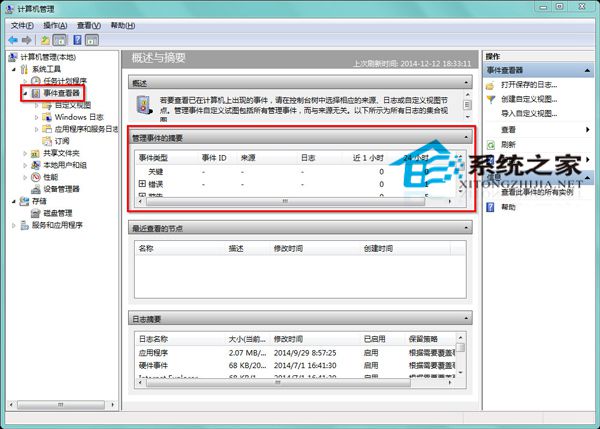Click the 名称 column header in recent nodes

(146, 248)
